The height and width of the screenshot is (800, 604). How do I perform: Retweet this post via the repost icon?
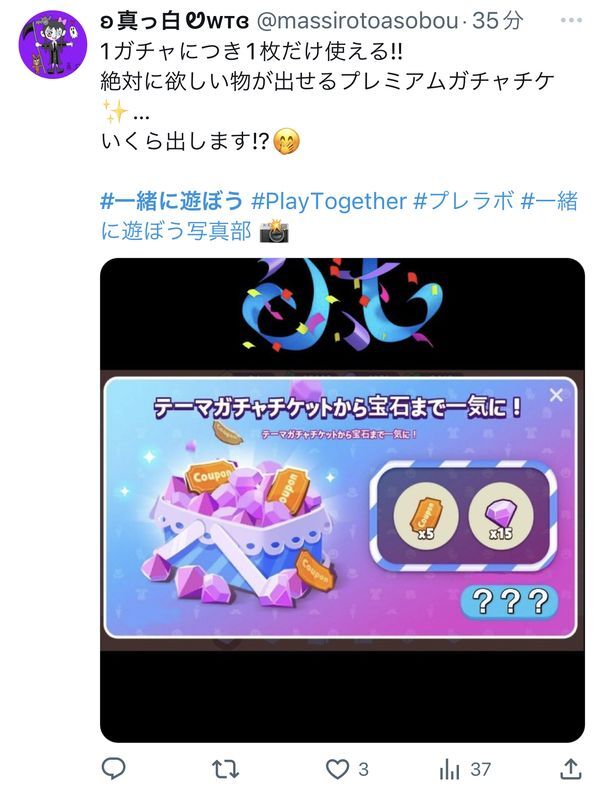tap(225, 769)
